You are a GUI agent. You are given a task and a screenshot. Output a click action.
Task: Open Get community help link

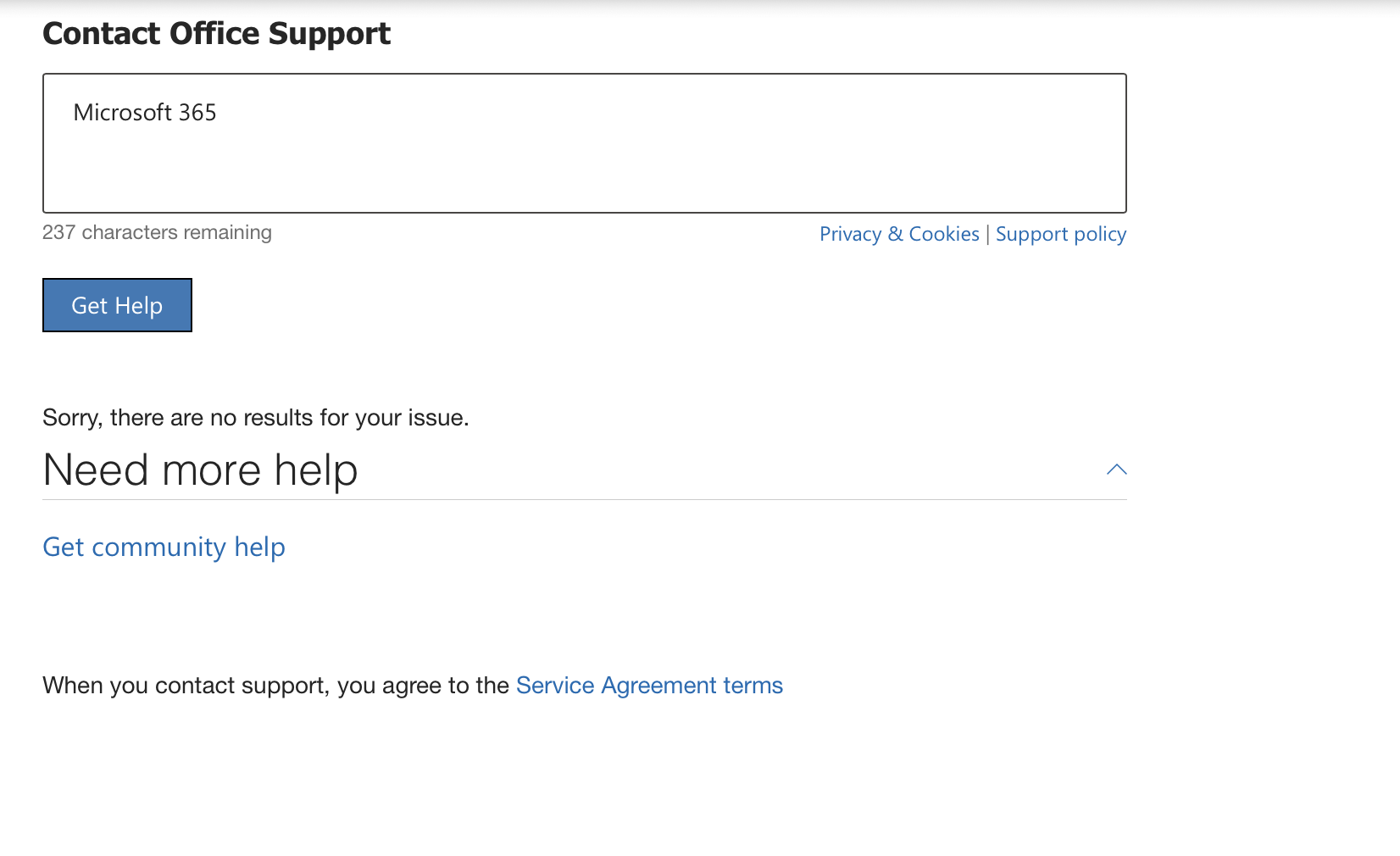coord(164,548)
